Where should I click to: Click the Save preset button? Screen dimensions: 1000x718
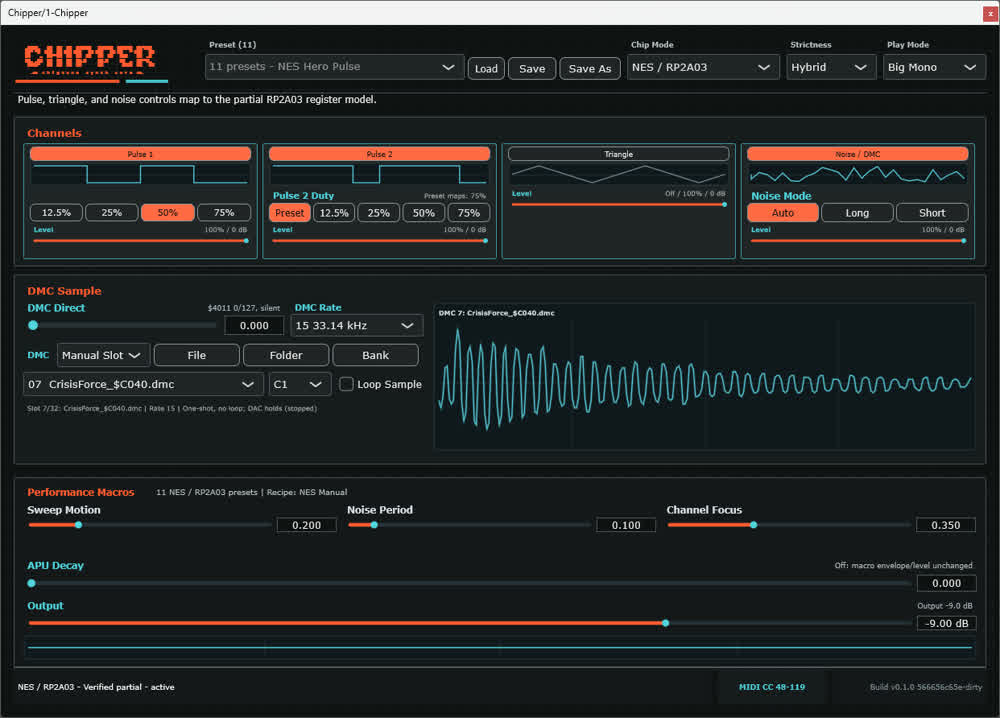[x=532, y=68]
